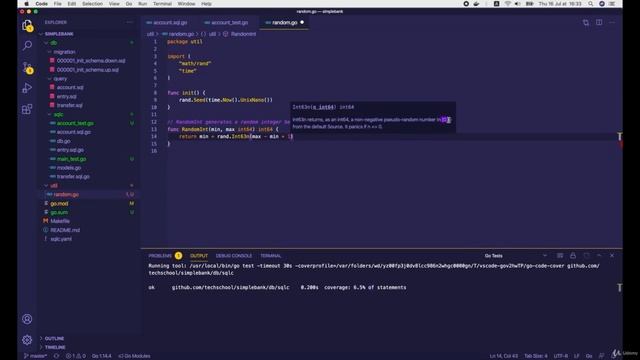Viewport: 640px width, 360px height.
Task: Synchronize changes from status bar
Action: [x=56, y=356]
